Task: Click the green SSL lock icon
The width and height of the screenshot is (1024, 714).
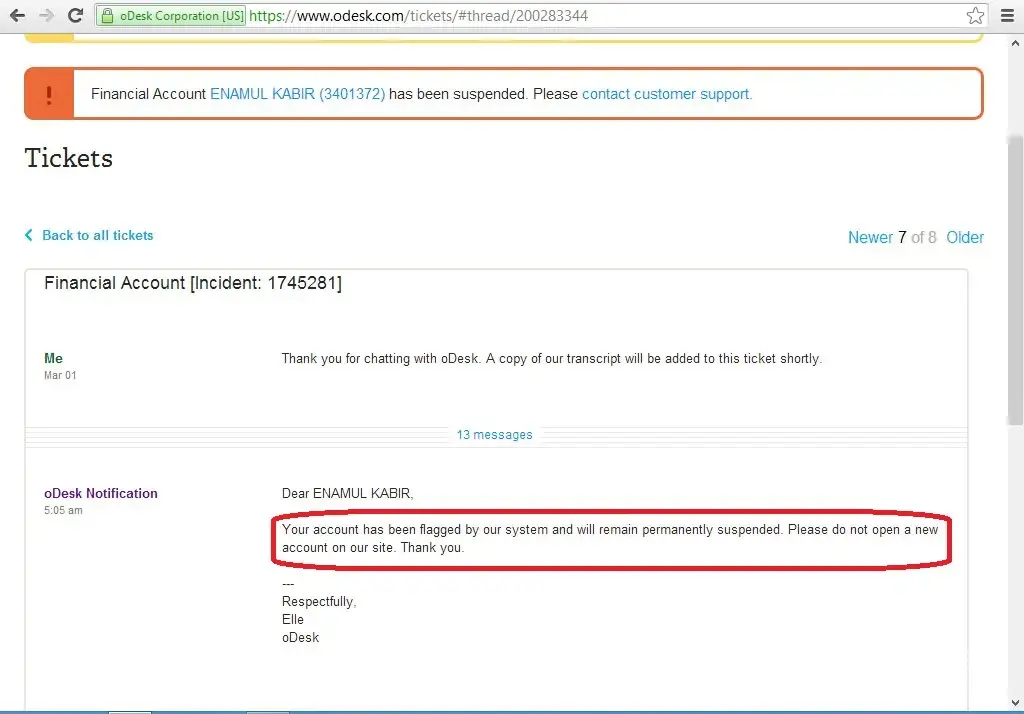Action: (108, 16)
